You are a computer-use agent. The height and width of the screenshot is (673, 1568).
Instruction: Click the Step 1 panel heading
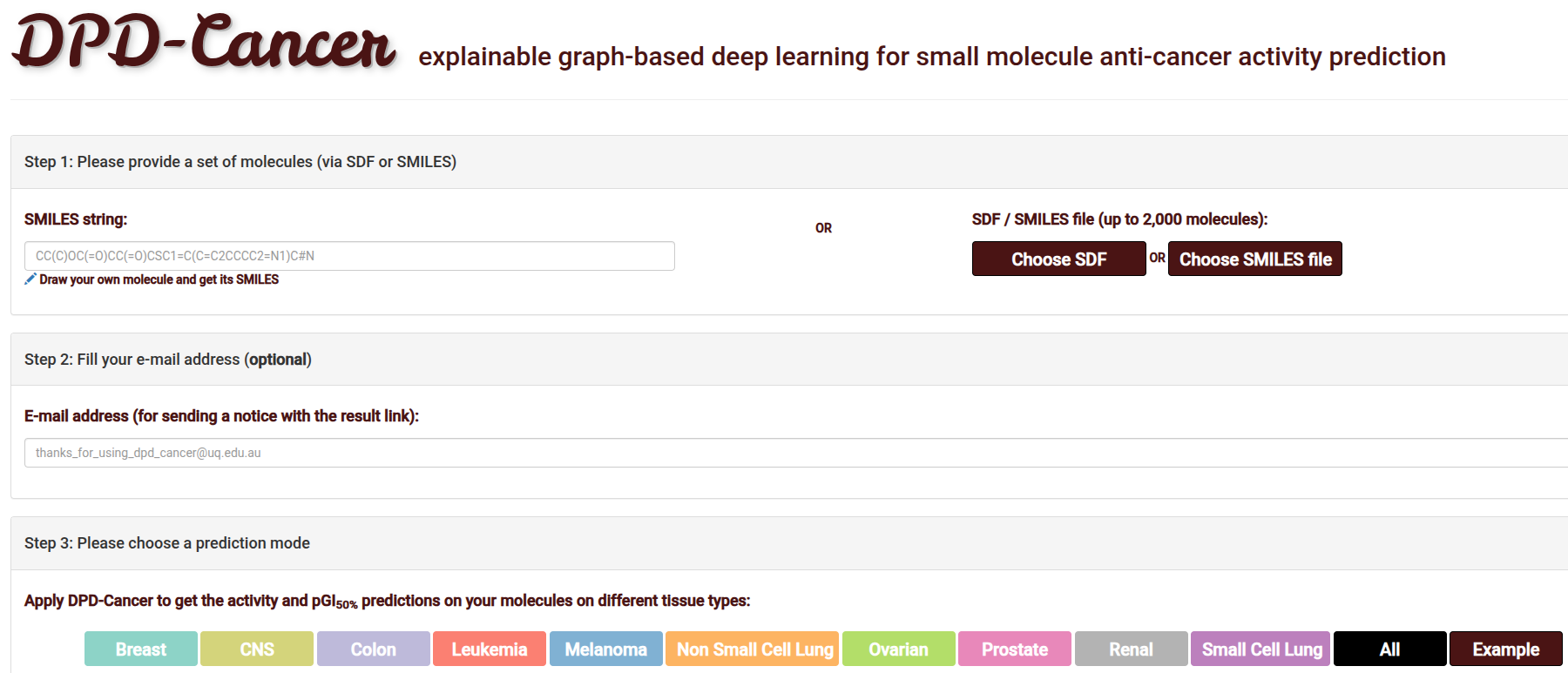240,162
